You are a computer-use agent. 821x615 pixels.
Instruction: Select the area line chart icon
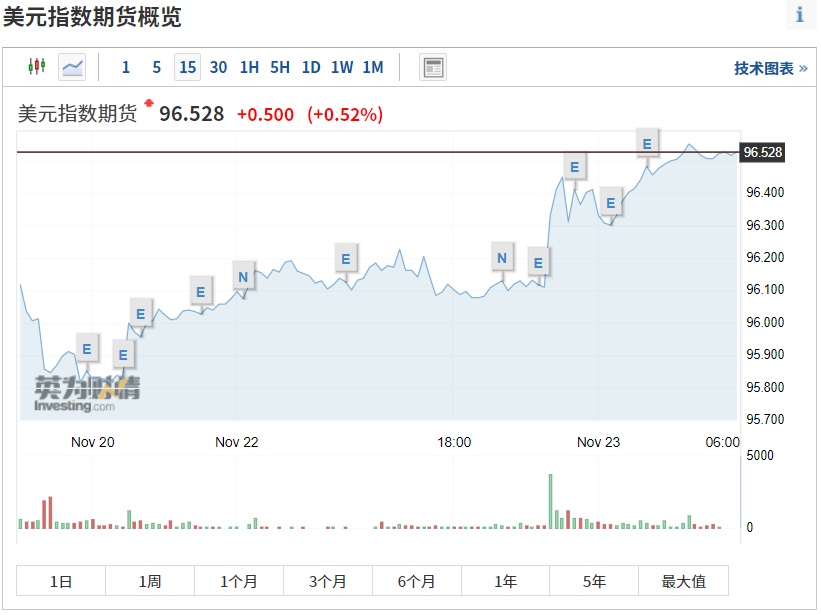[72, 67]
